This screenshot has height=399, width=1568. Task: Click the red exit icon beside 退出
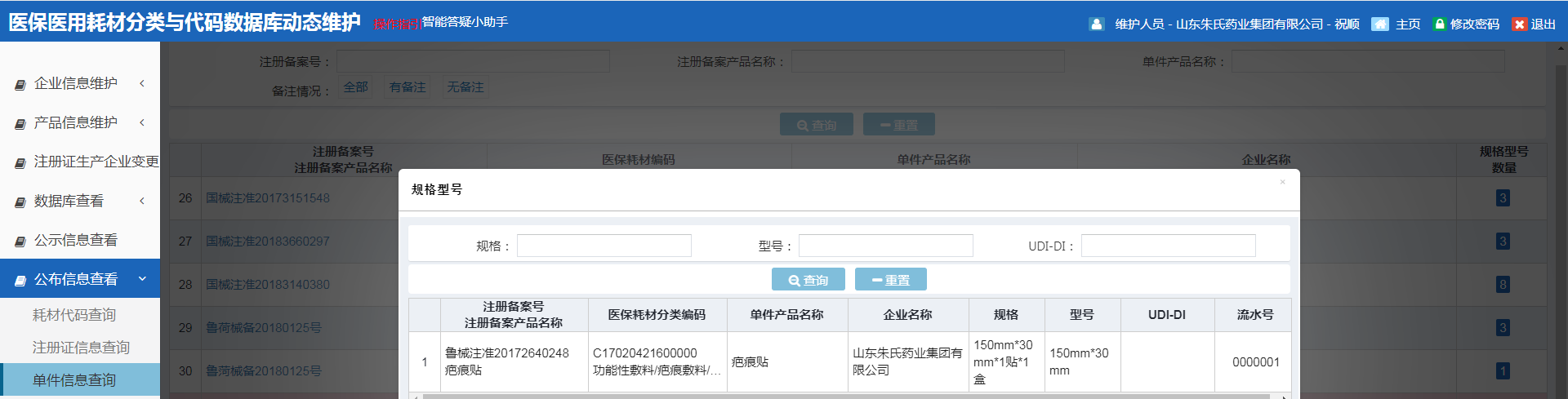click(x=1519, y=24)
